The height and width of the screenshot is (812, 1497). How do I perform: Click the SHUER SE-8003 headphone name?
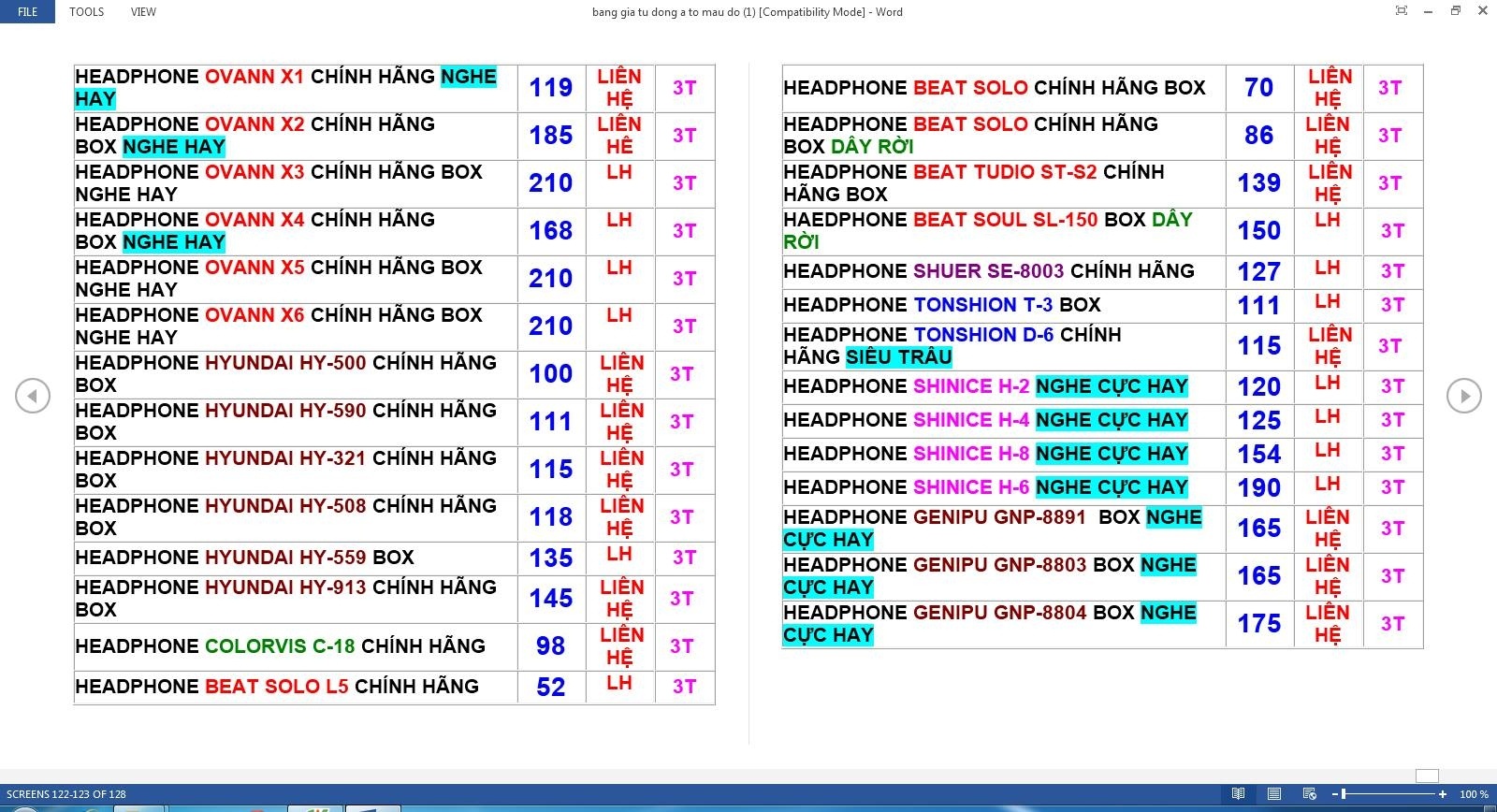coord(989,271)
